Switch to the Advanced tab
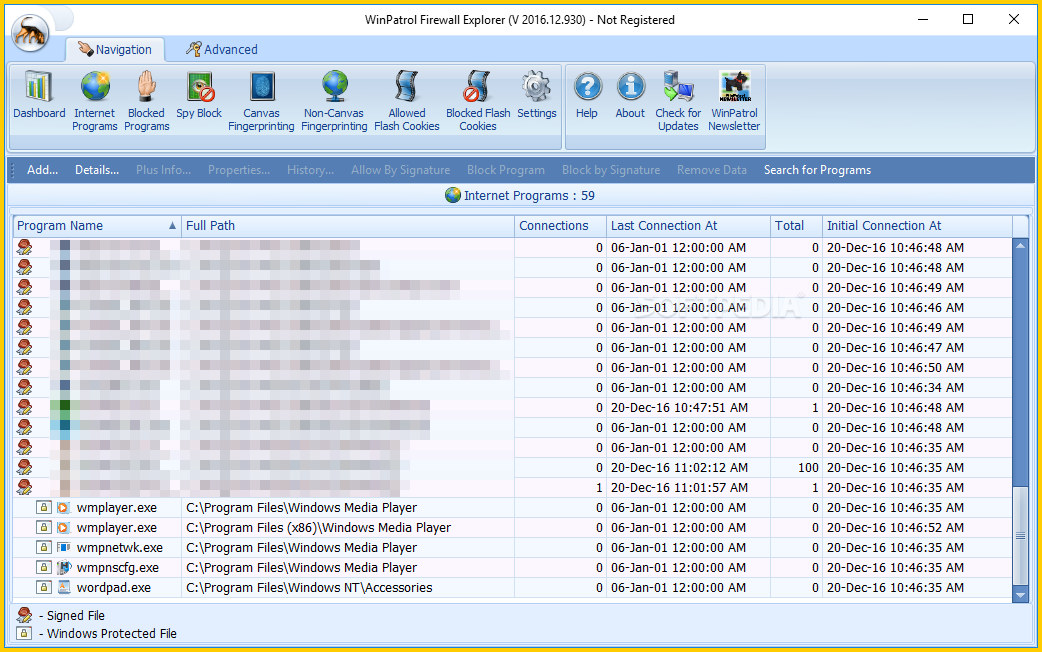The height and width of the screenshot is (652, 1042). [x=221, y=49]
